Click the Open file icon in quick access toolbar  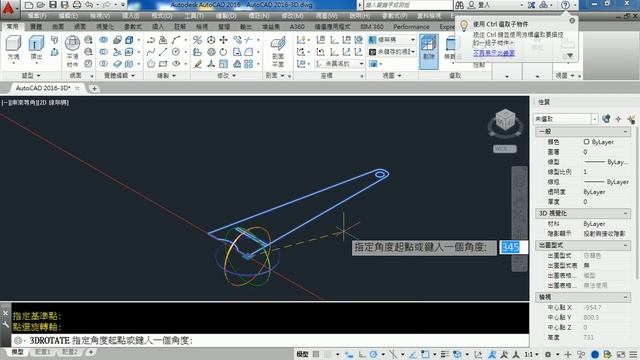pyautogui.click(x=40, y=5)
